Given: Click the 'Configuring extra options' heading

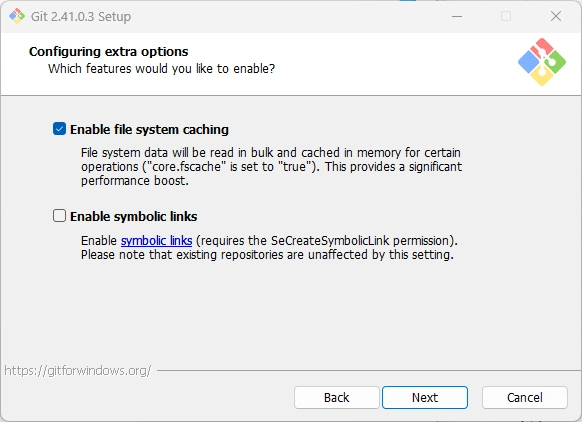Looking at the screenshot, I should click(x=109, y=52).
